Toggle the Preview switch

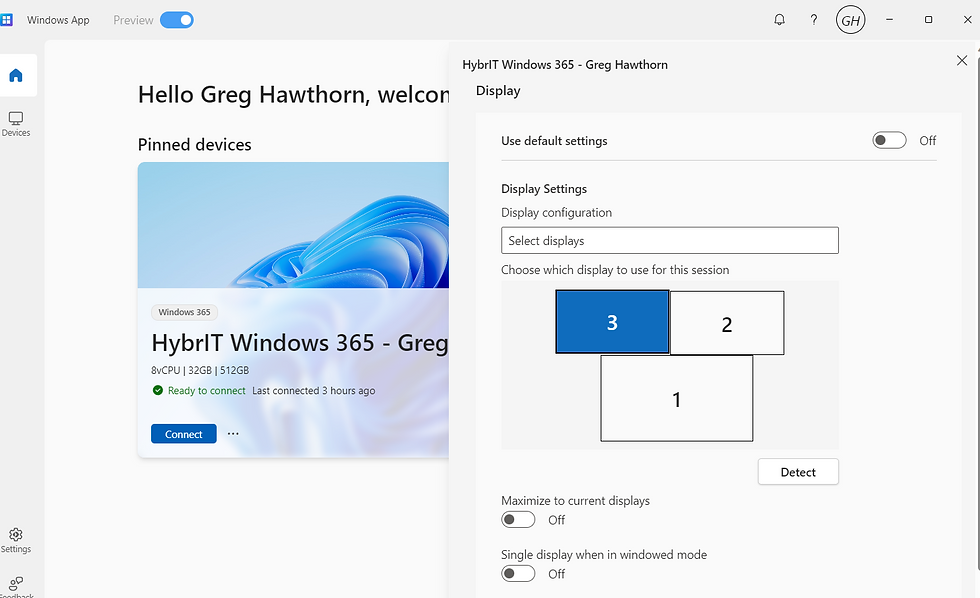[x=177, y=20]
